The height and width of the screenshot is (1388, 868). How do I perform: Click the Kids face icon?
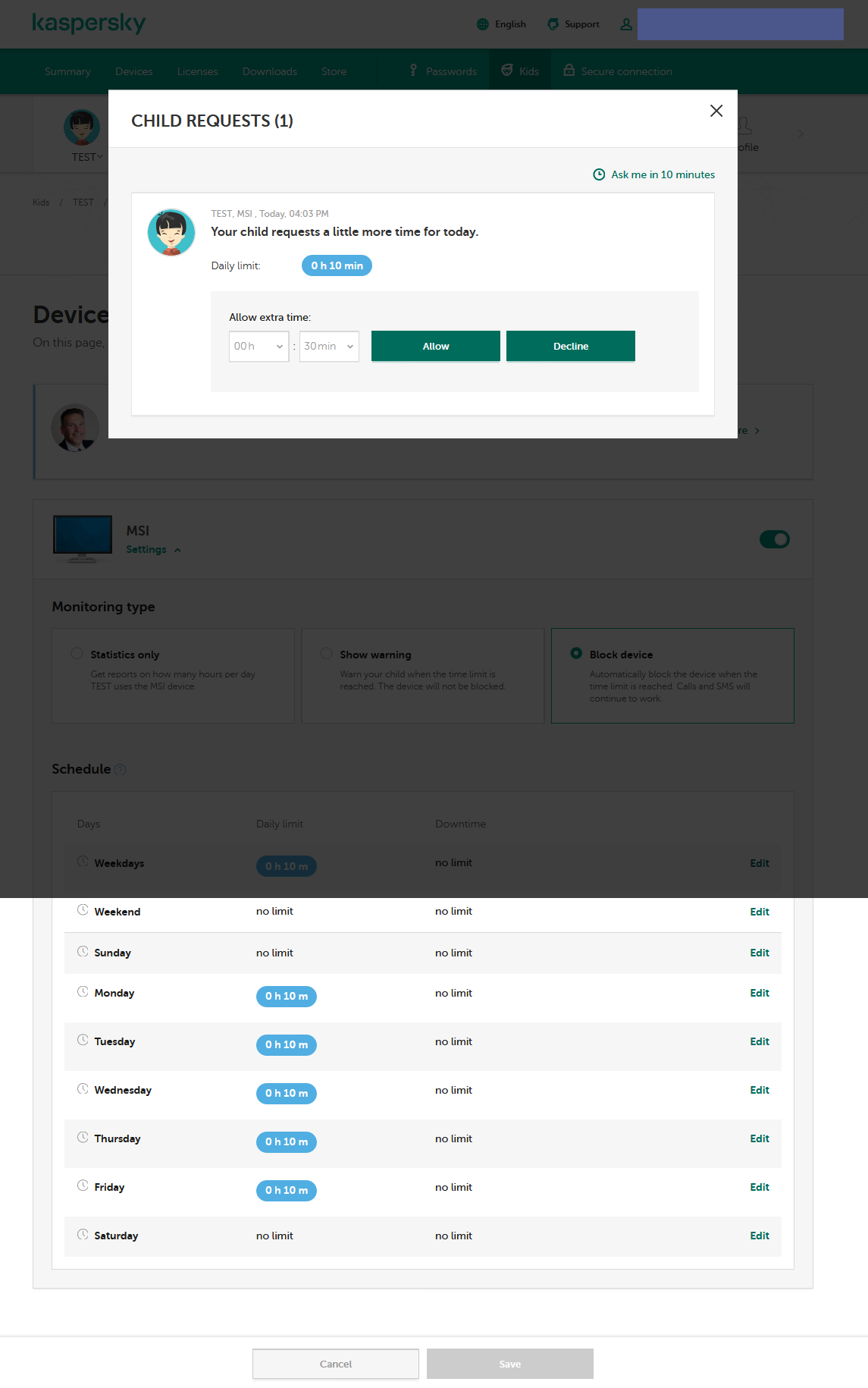(x=507, y=70)
